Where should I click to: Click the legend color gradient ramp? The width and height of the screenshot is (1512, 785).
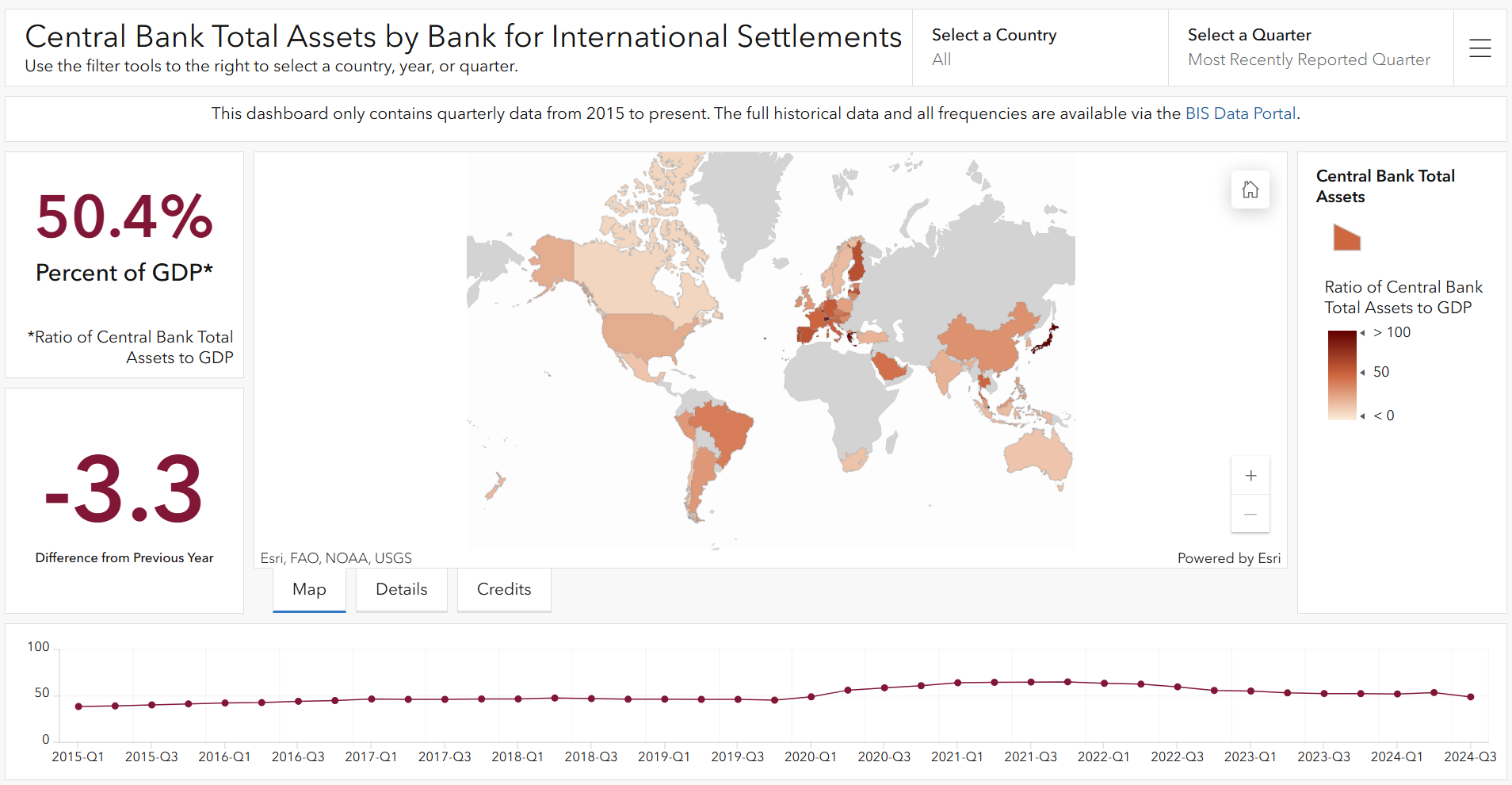point(1342,374)
